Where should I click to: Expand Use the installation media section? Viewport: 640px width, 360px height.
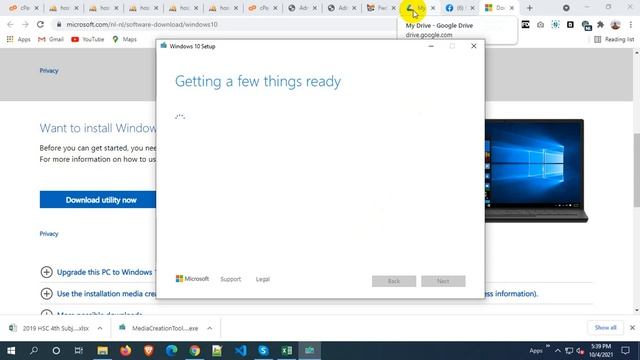tap(98, 293)
